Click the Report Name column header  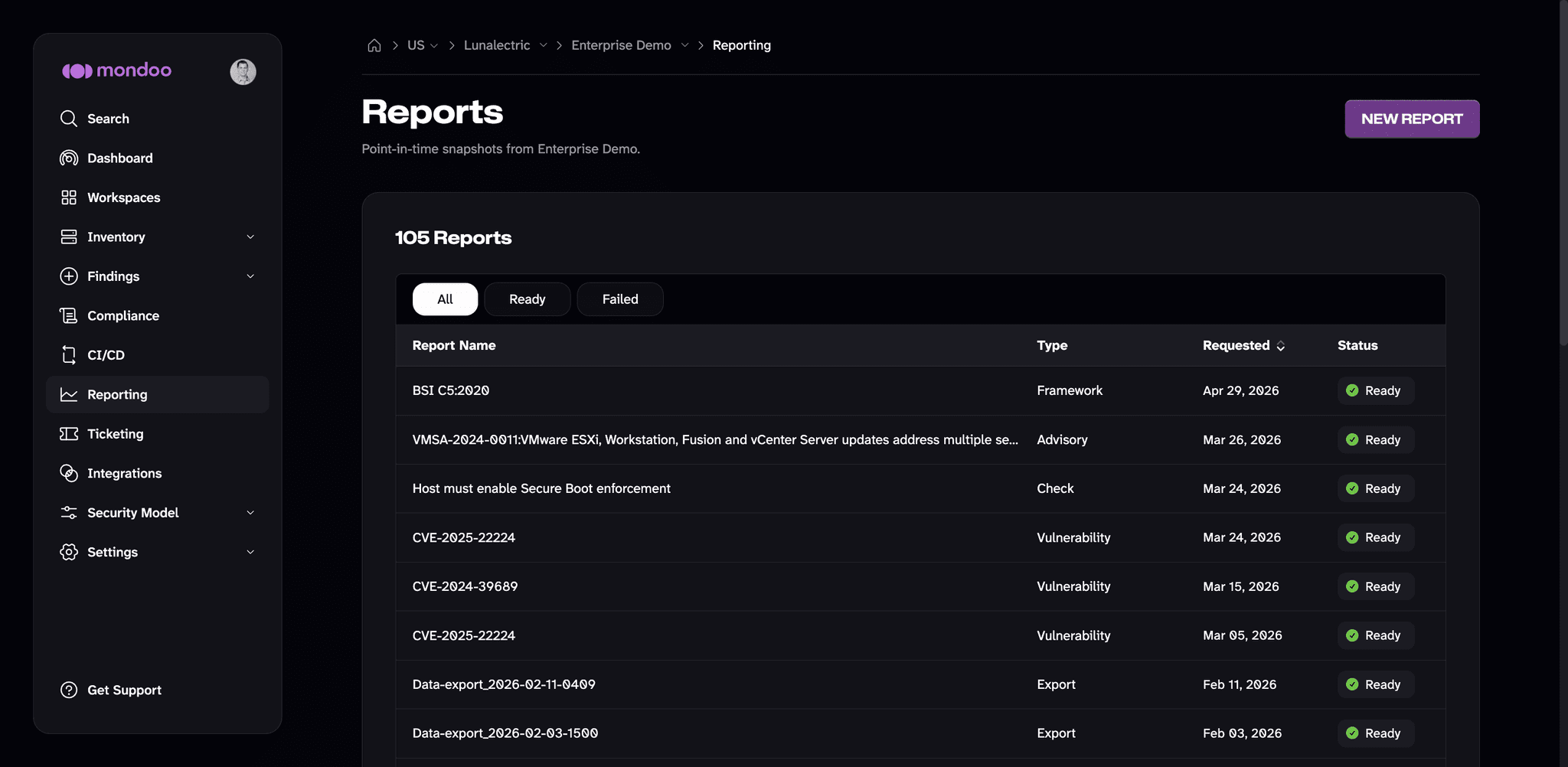pyautogui.click(x=454, y=345)
